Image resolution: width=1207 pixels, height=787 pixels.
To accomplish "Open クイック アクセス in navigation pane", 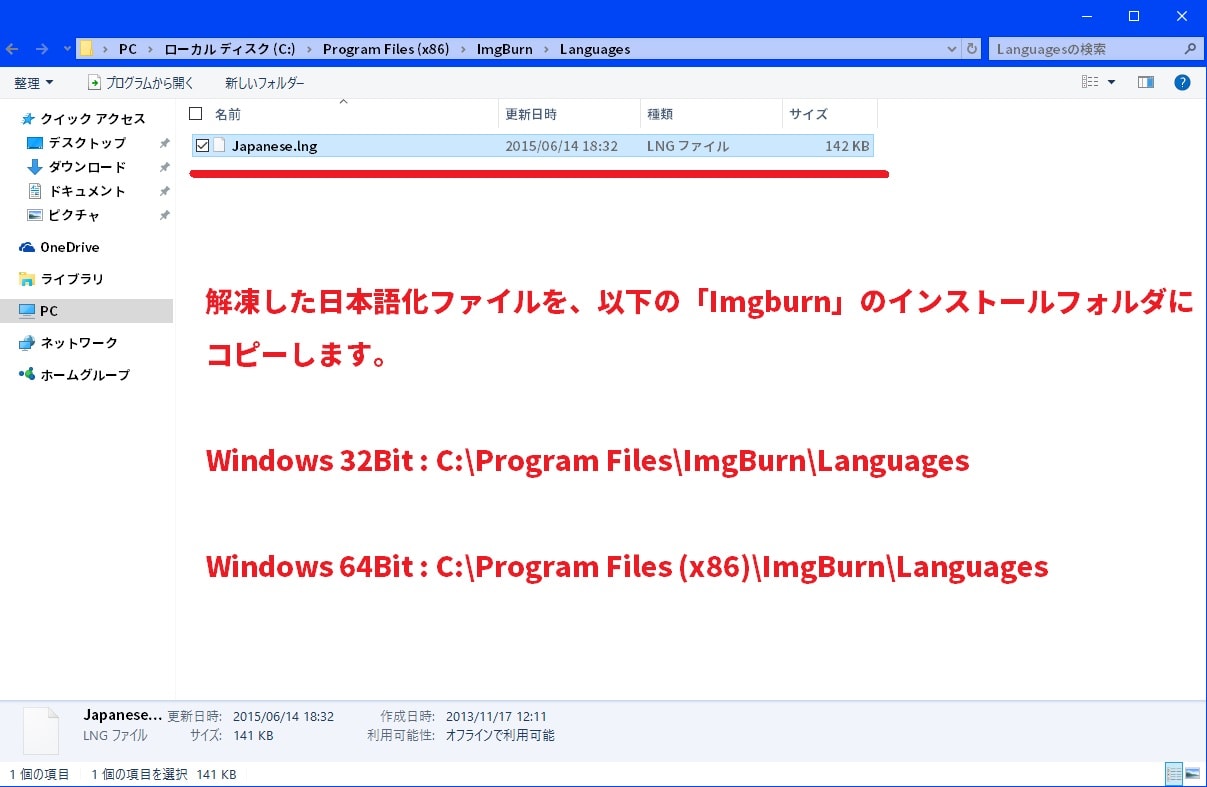I will tap(92, 119).
